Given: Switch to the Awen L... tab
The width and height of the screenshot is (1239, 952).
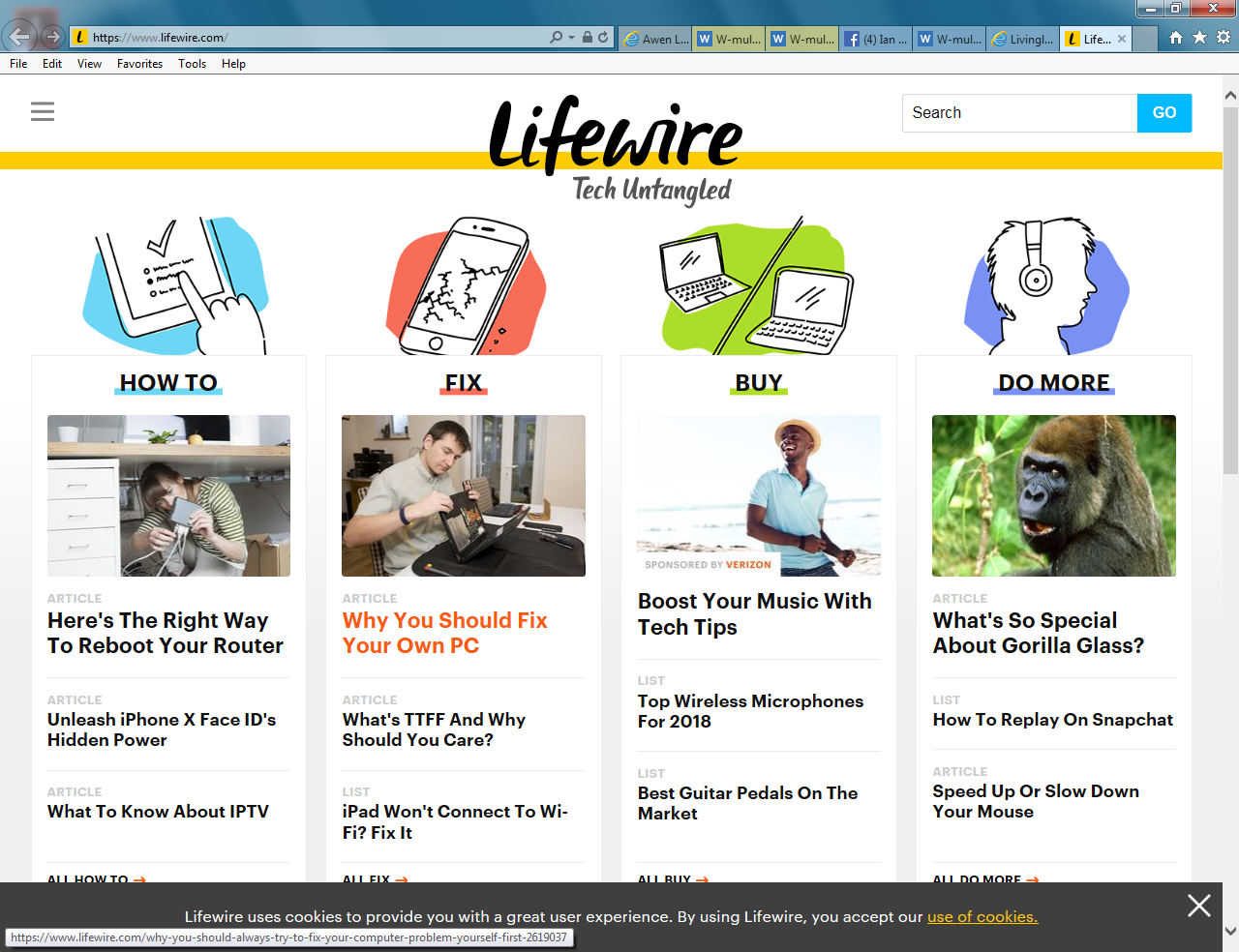Looking at the screenshot, I should click(x=655, y=40).
